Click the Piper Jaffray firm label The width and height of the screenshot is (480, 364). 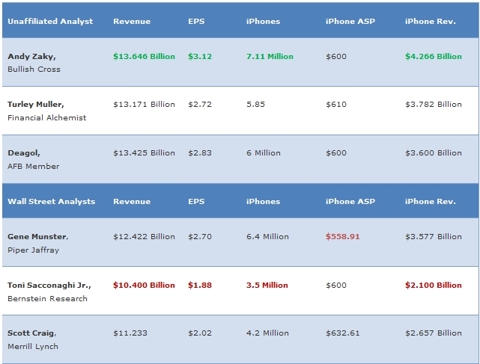coord(33,250)
